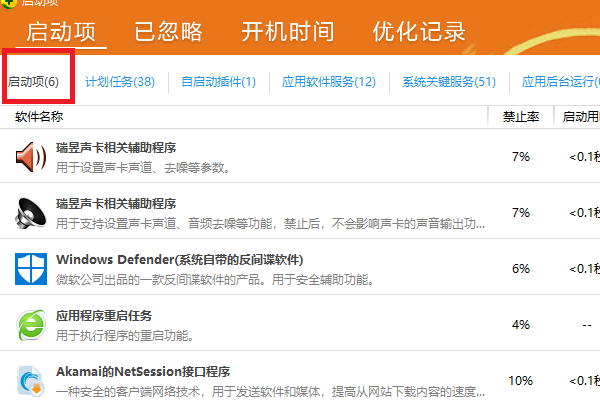Open the 自启动插件(1) sub-tab

[218, 82]
